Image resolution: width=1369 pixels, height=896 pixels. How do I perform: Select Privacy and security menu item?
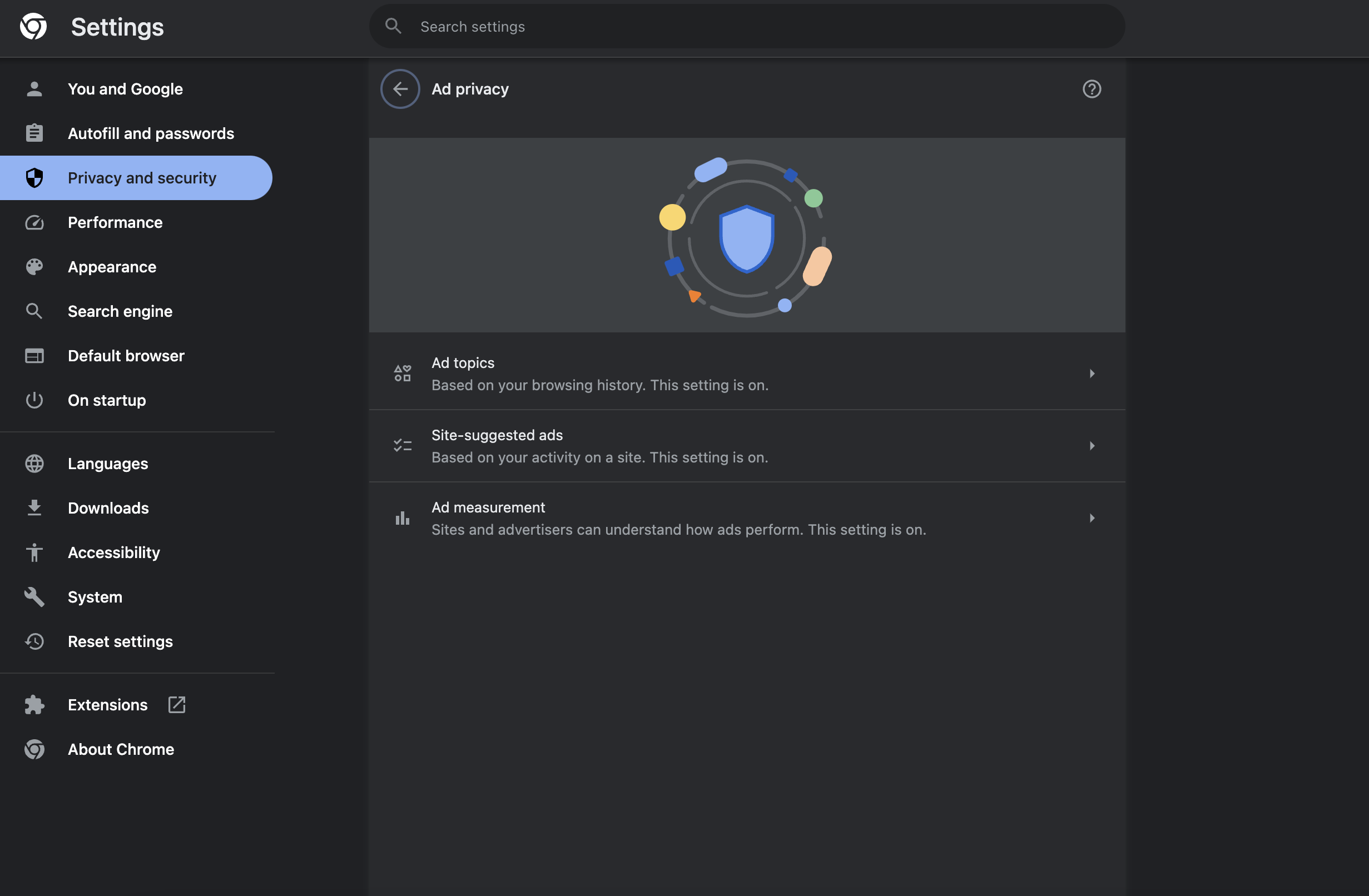pos(142,178)
